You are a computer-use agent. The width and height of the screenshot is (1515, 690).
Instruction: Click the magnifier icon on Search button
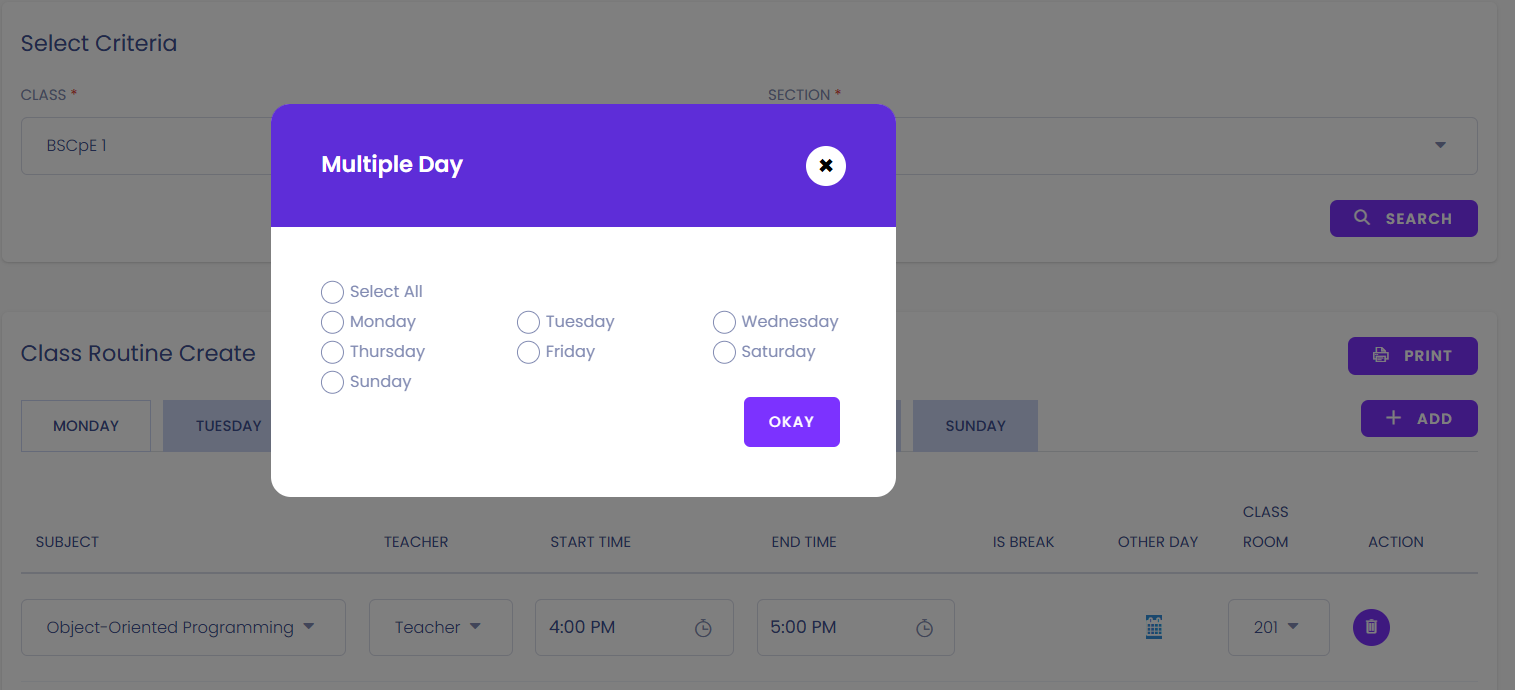tap(1362, 218)
